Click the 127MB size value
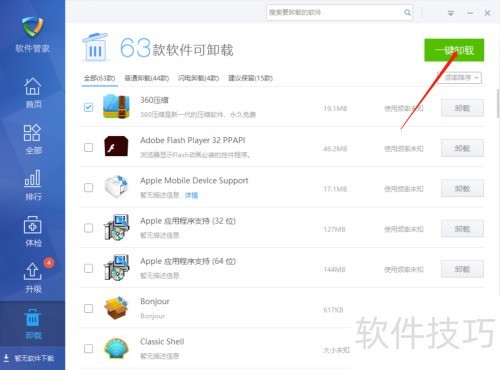Viewport: 500px width, 370px height. pyautogui.click(x=334, y=229)
